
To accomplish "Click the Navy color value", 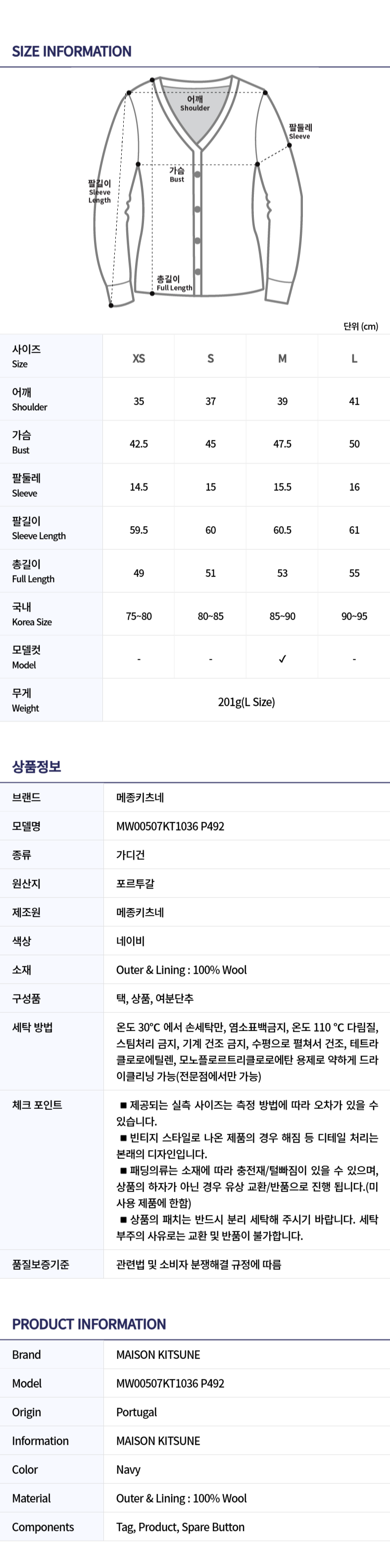I will 128,1470.
